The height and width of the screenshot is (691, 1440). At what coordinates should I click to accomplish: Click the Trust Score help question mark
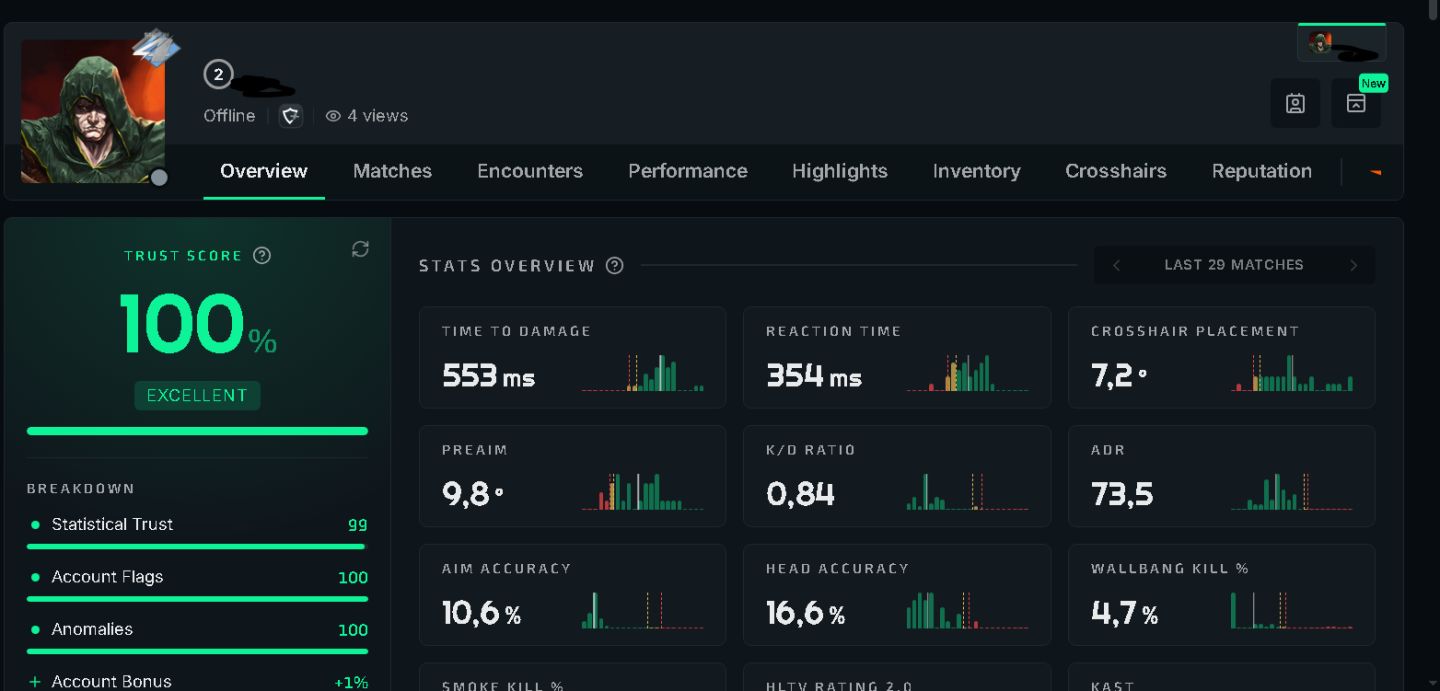tap(262, 255)
